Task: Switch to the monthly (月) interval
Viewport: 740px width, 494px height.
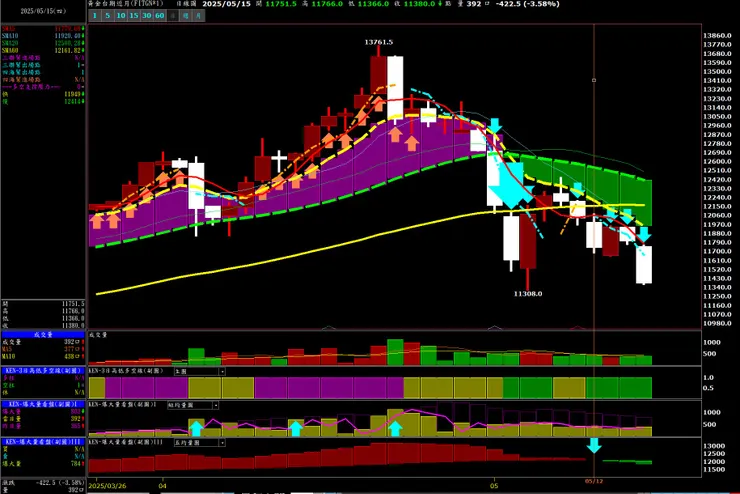Action: [199, 16]
